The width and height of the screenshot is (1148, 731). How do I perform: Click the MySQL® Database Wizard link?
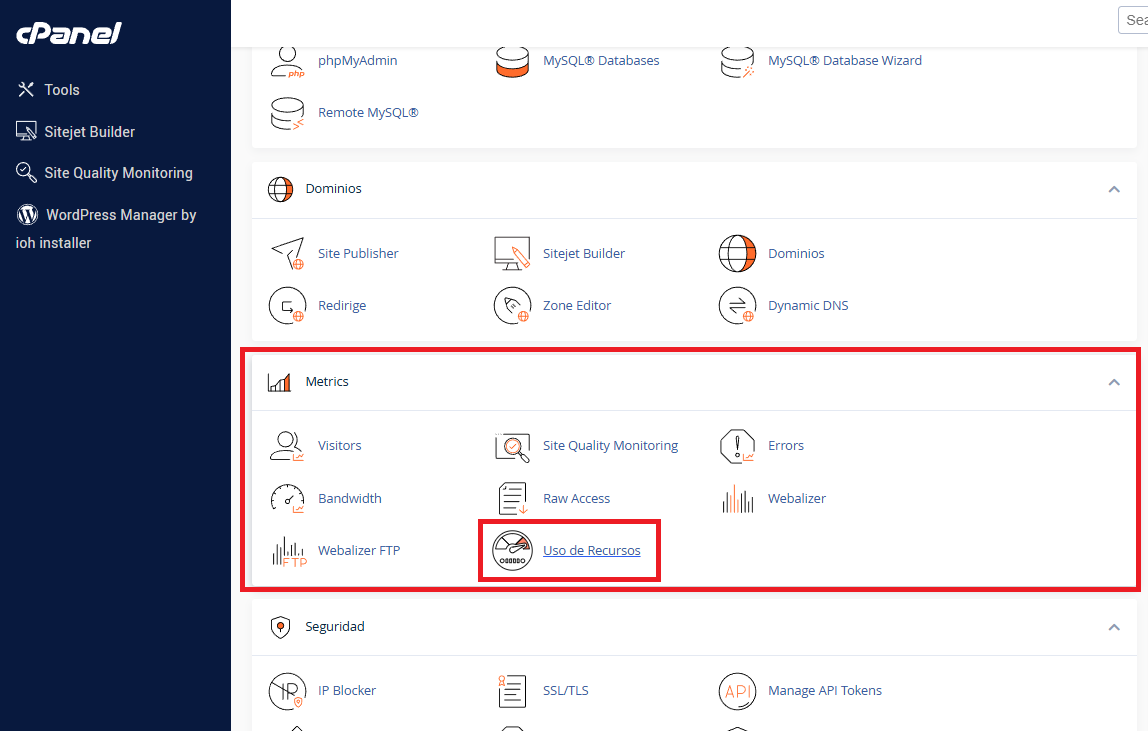point(844,61)
